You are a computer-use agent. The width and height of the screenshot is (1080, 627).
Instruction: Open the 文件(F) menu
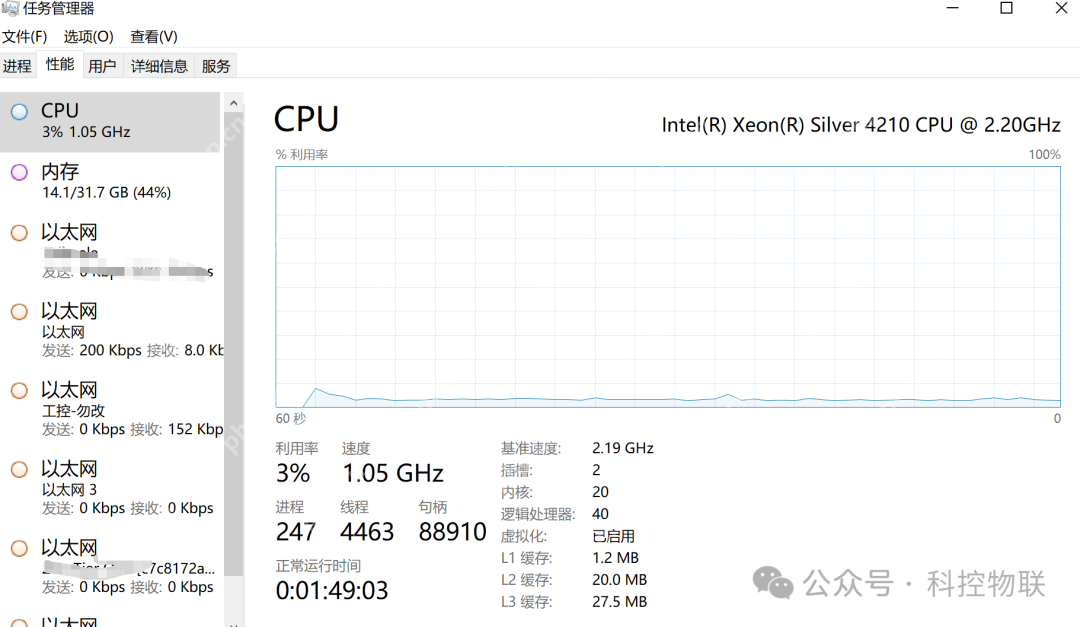tap(25, 37)
